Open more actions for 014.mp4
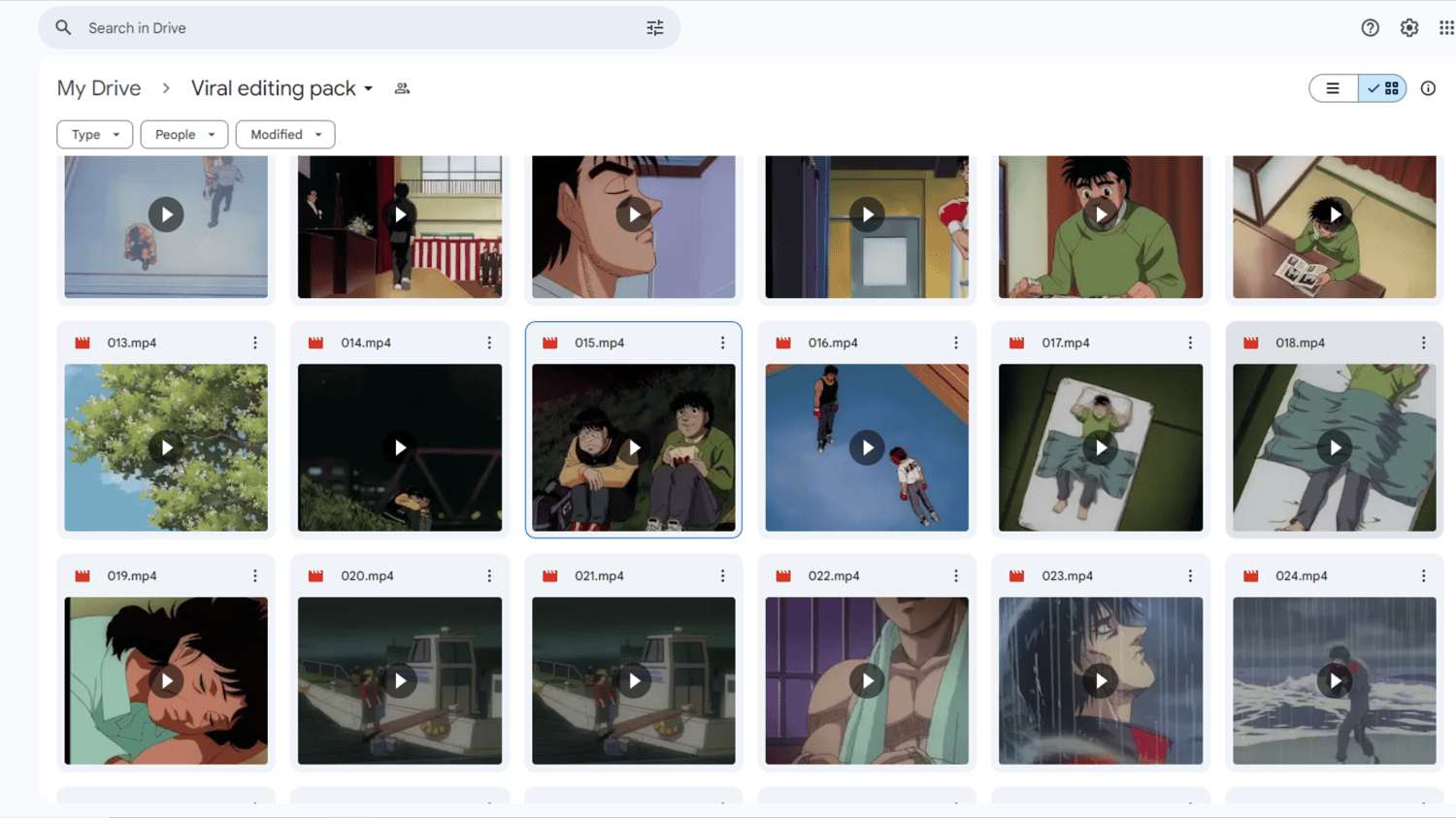This screenshot has width=1456, height=818. click(489, 343)
